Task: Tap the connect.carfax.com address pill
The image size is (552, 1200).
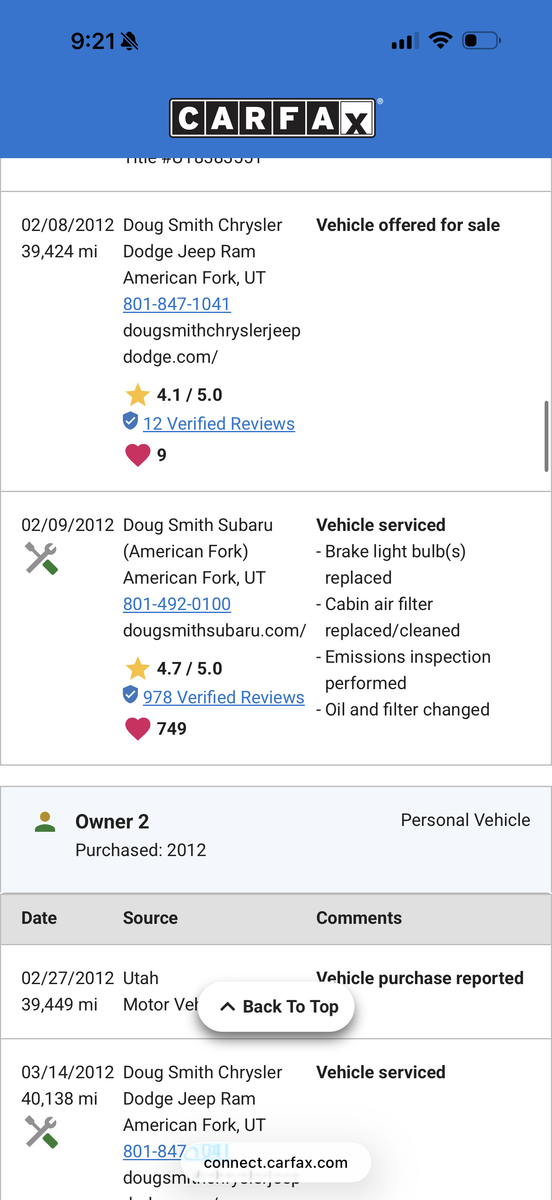Action: (x=276, y=1162)
